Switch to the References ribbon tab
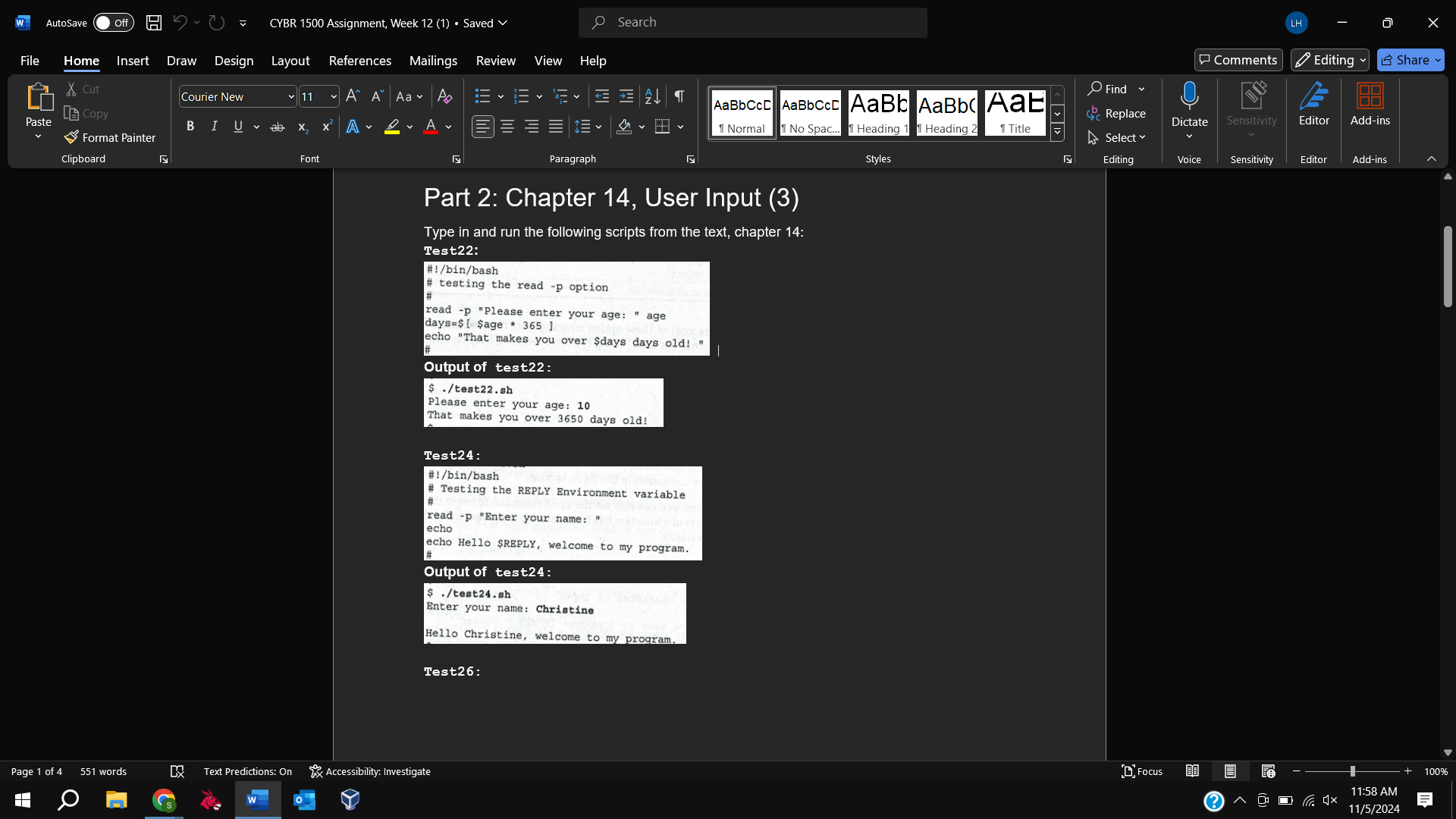The width and height of the screenshot is (1456, 819). (x=360, y=61)
